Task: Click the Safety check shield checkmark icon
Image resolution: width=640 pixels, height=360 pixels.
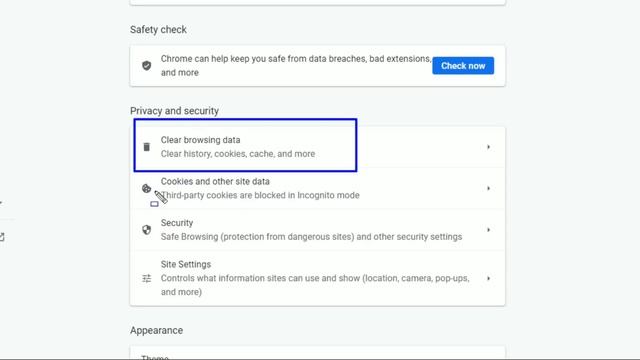Action: (147, 66)
